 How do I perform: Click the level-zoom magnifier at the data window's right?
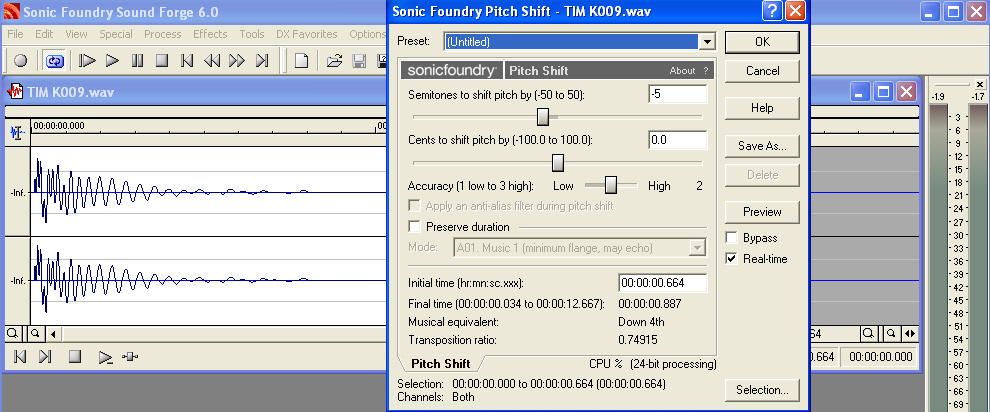(x=869, y=333)
